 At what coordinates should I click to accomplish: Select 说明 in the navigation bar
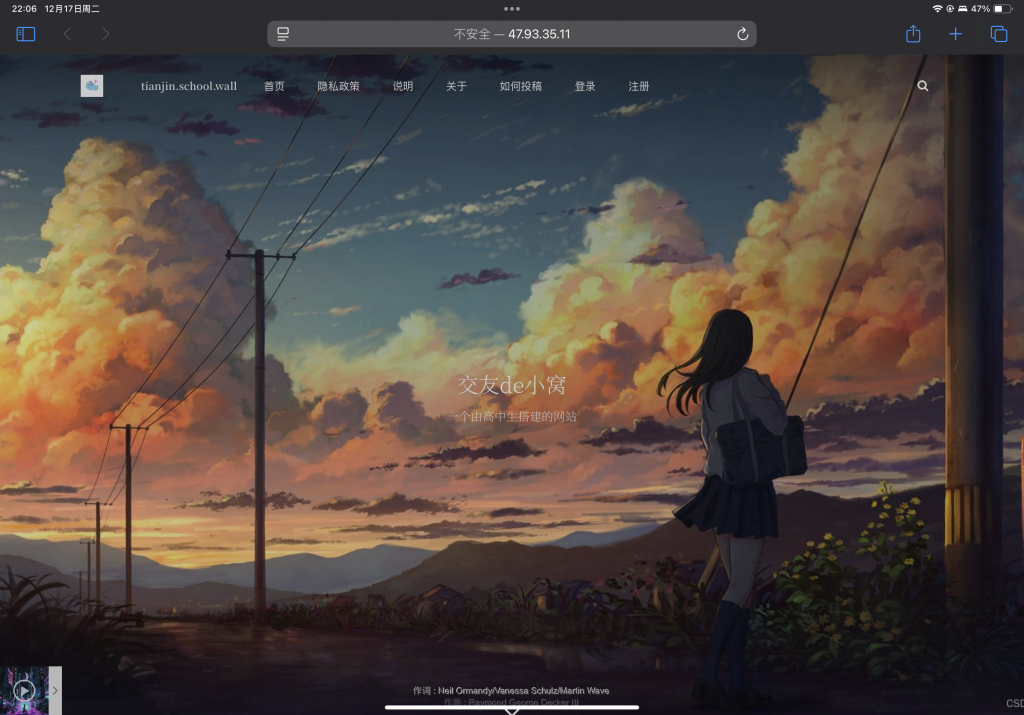click(402, 86)
